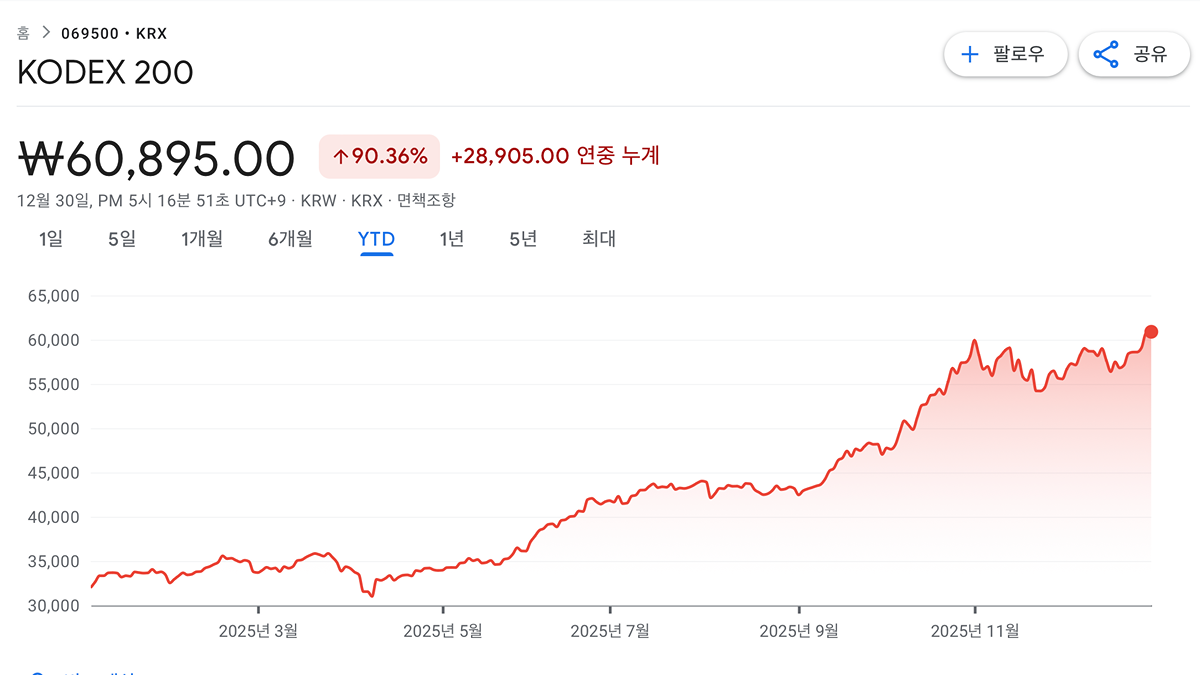Click the 2025년 7월 axis label
This screenshot has width=1200, height=675.
coord(610,631)
